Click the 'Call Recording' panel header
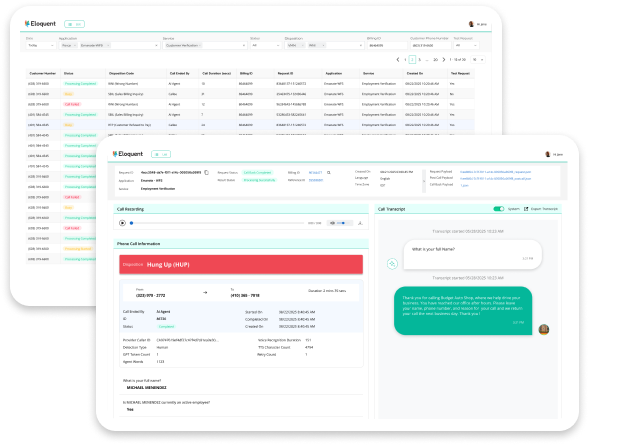Screen dimensions: 642x445 point(241,209)
